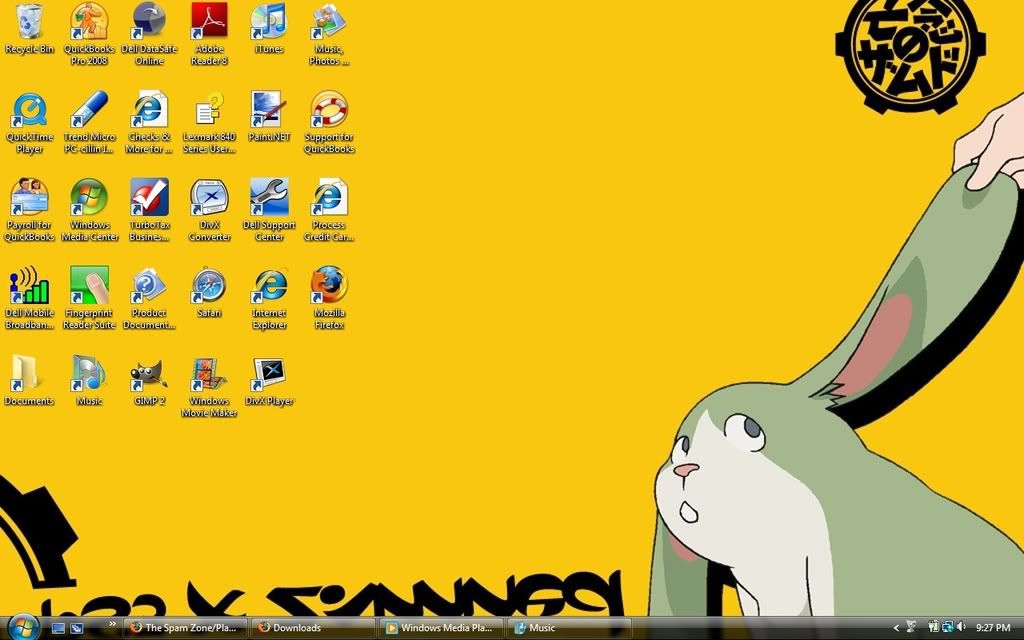The image size is (1024, 640).
Task: Switch to Windows Media Player taskbar button
Action: (441, 628)
